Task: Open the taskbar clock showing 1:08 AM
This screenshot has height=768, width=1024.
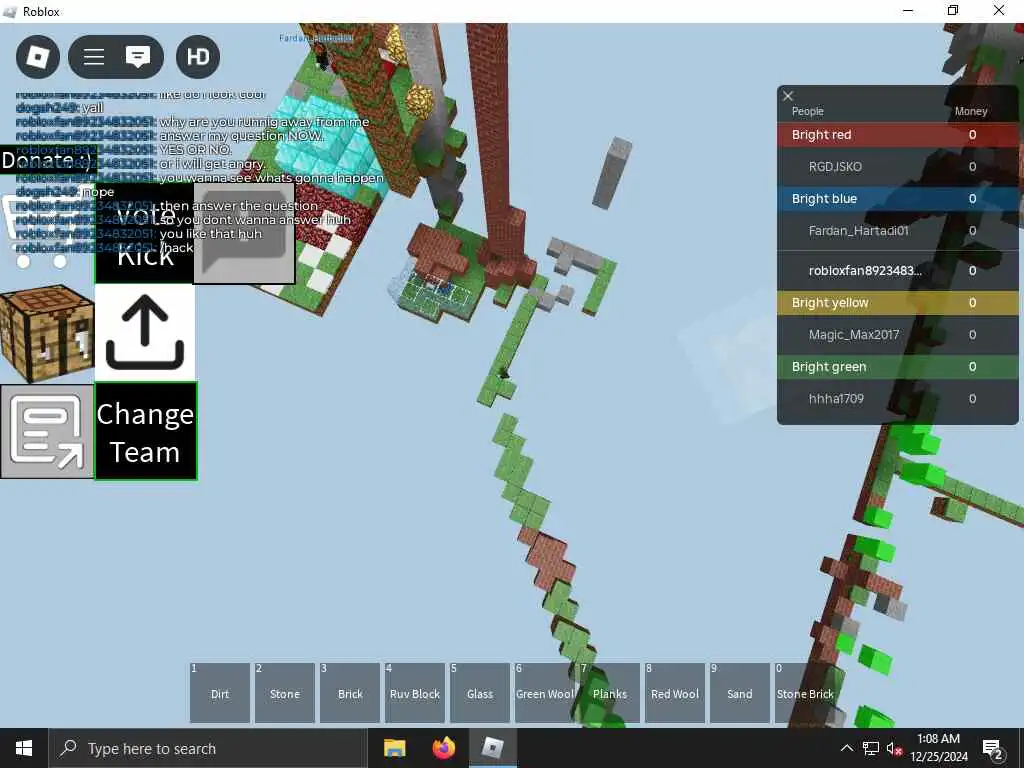Action: [x=938, y=748]
